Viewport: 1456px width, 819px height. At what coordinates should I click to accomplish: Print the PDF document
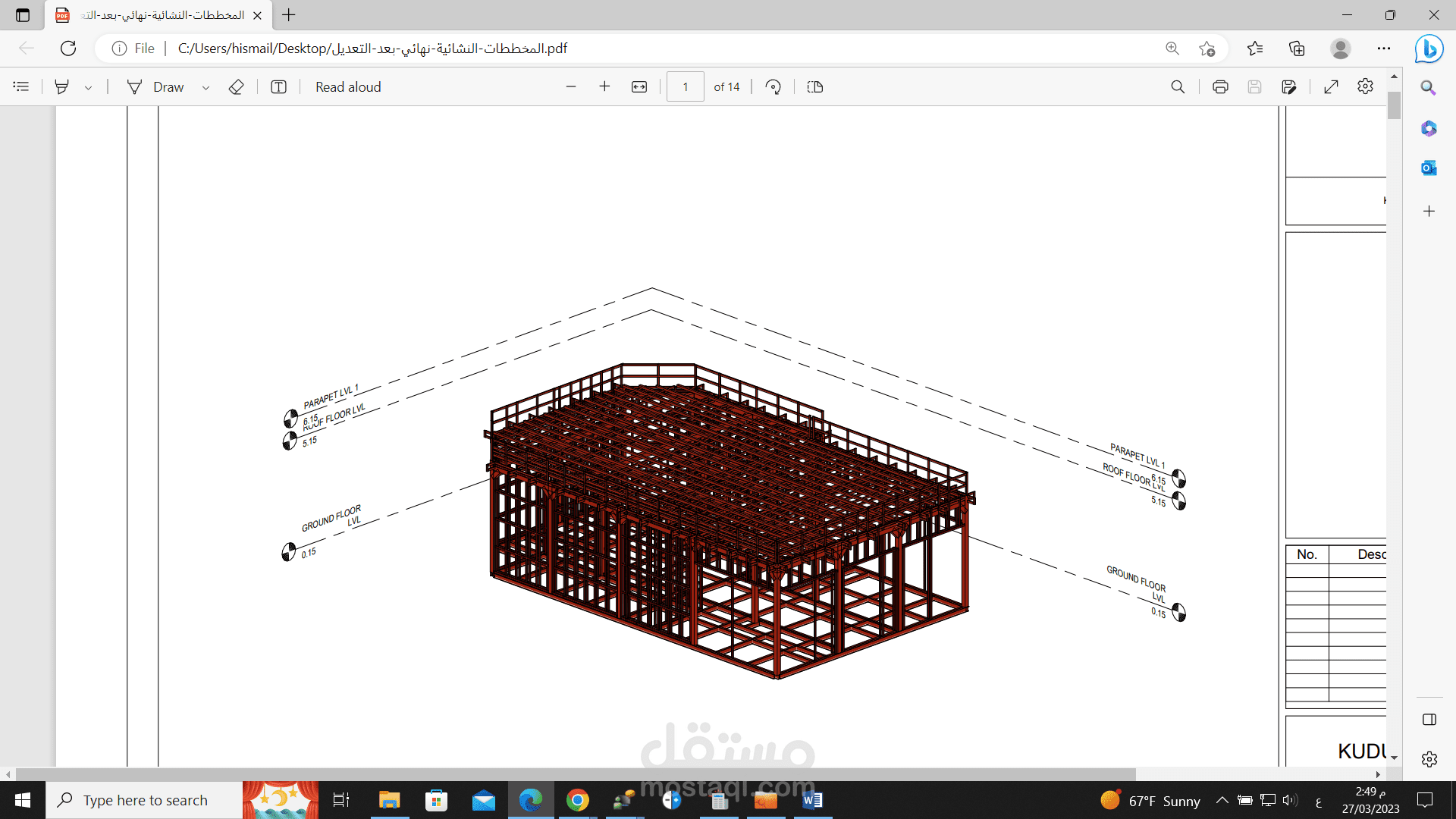[x=1220, y=87]
